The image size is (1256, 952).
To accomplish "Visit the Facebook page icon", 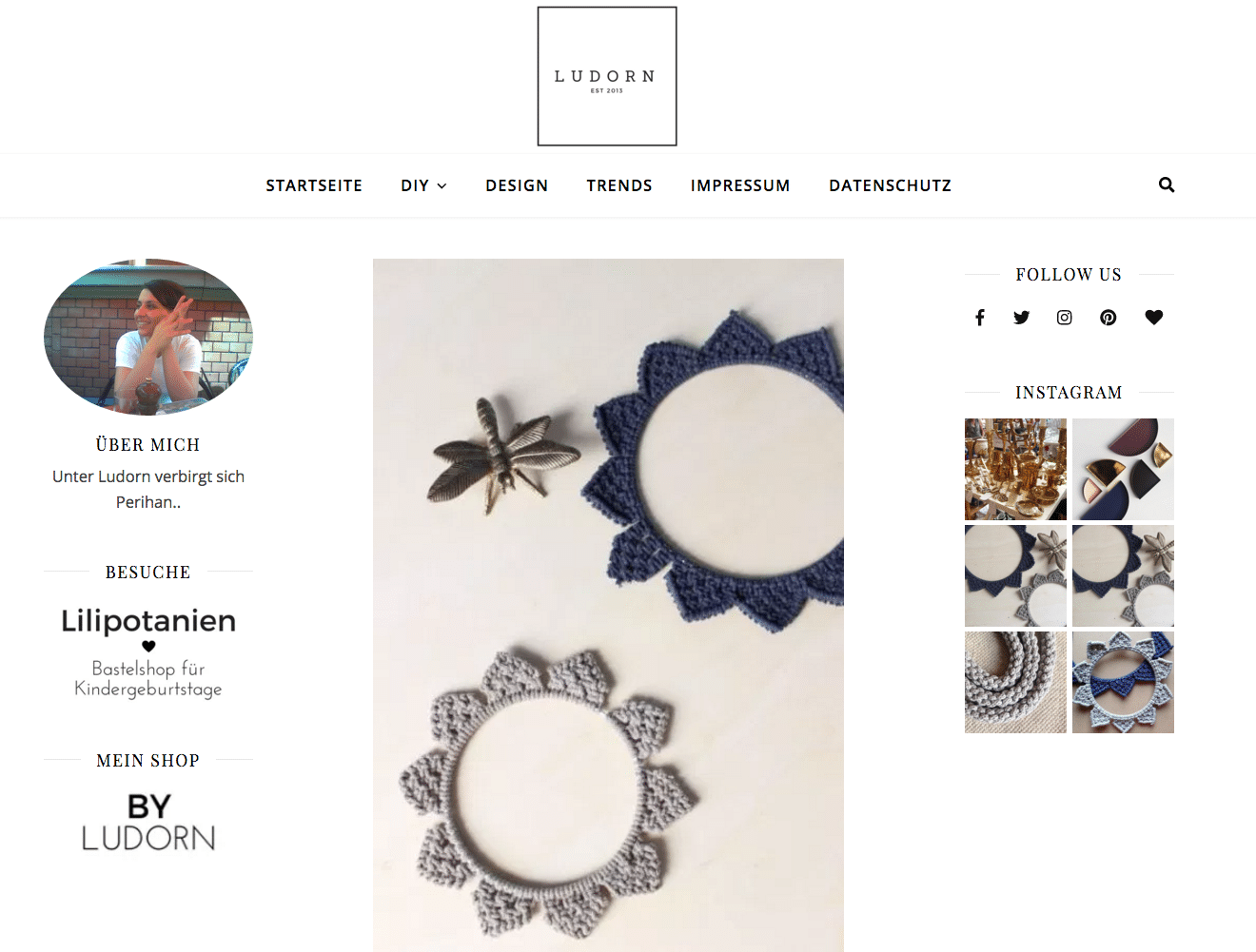I will coord(980,318).
